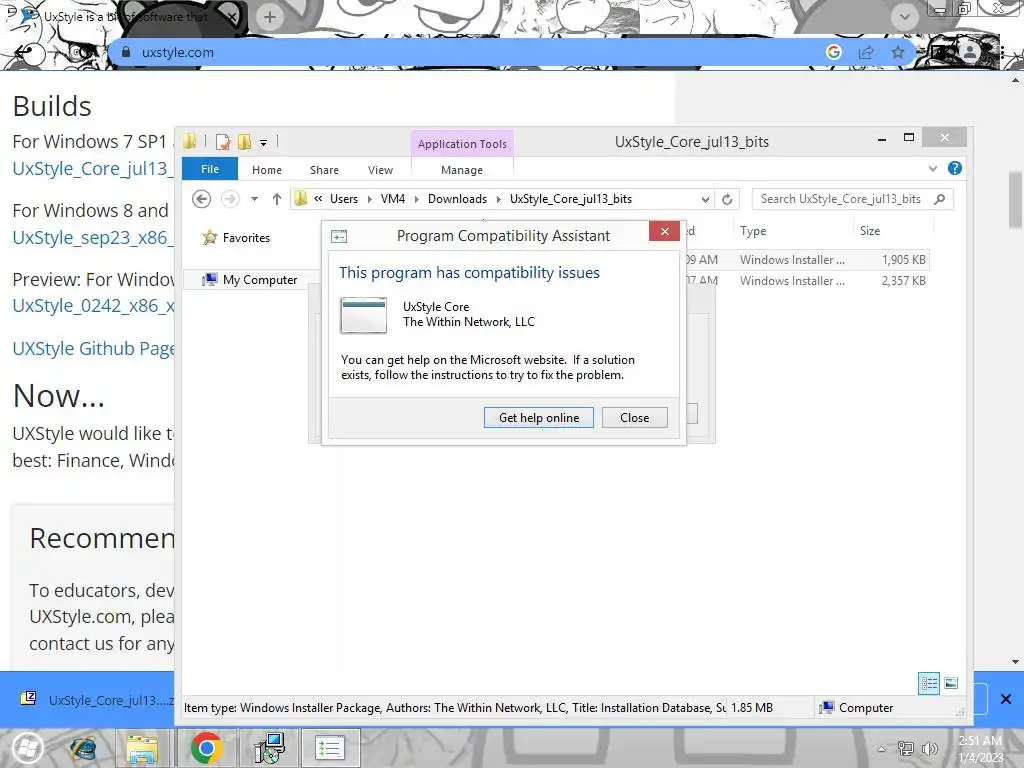Viewport: 1024px width, 768px height.
Task: Open Explorer help question icon
Action: [955, 168]
